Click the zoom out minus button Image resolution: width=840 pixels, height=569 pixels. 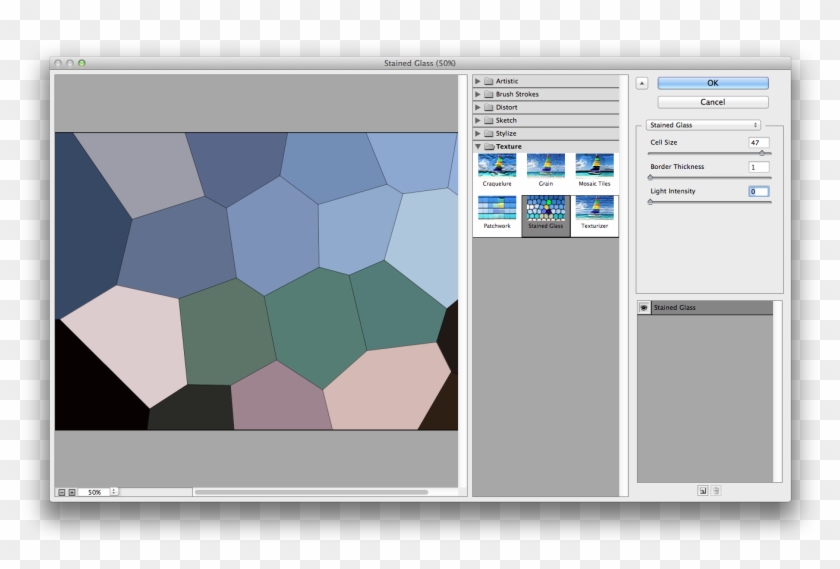point(61,492)
